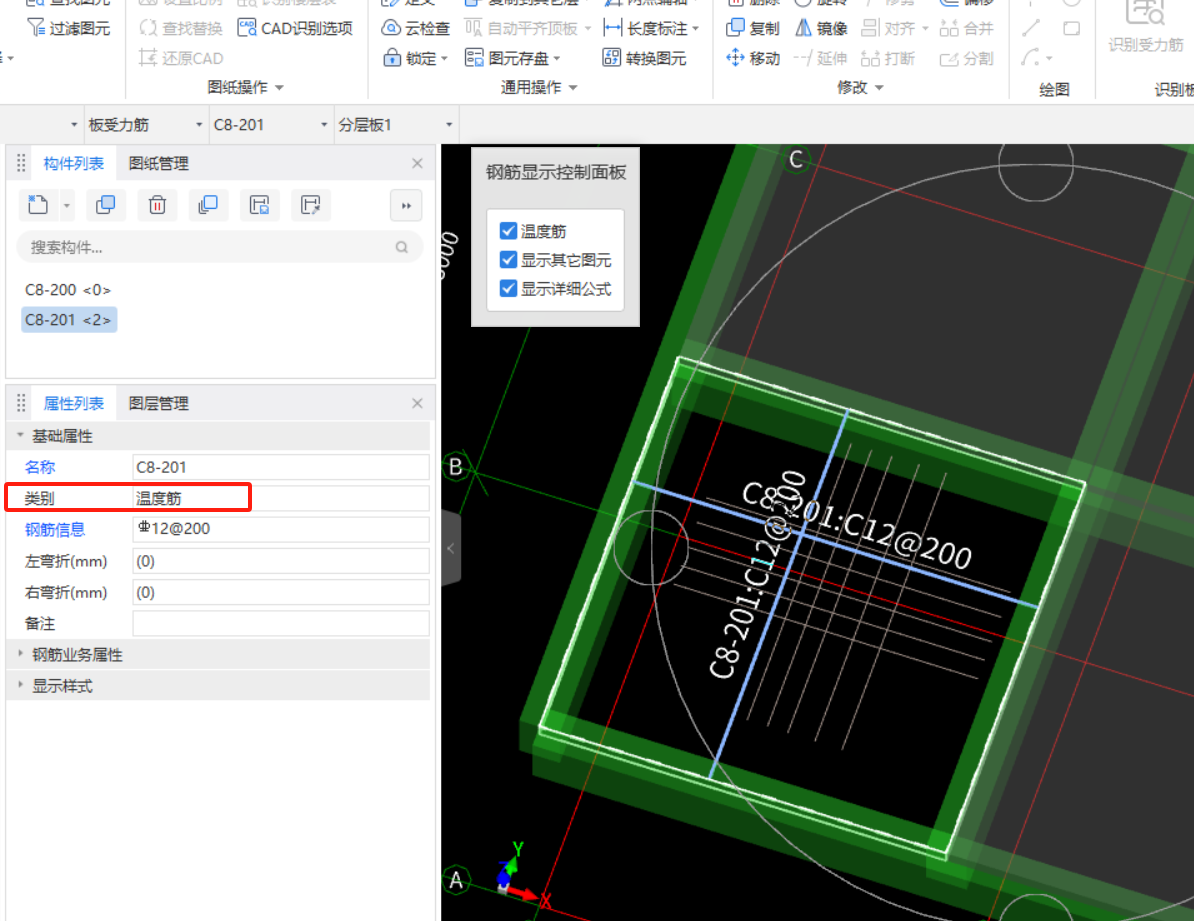Image resolution: width=1194 pixels, height=921 pixels.
Task: Select the 复制 copy tool
Action: (753, 28)
